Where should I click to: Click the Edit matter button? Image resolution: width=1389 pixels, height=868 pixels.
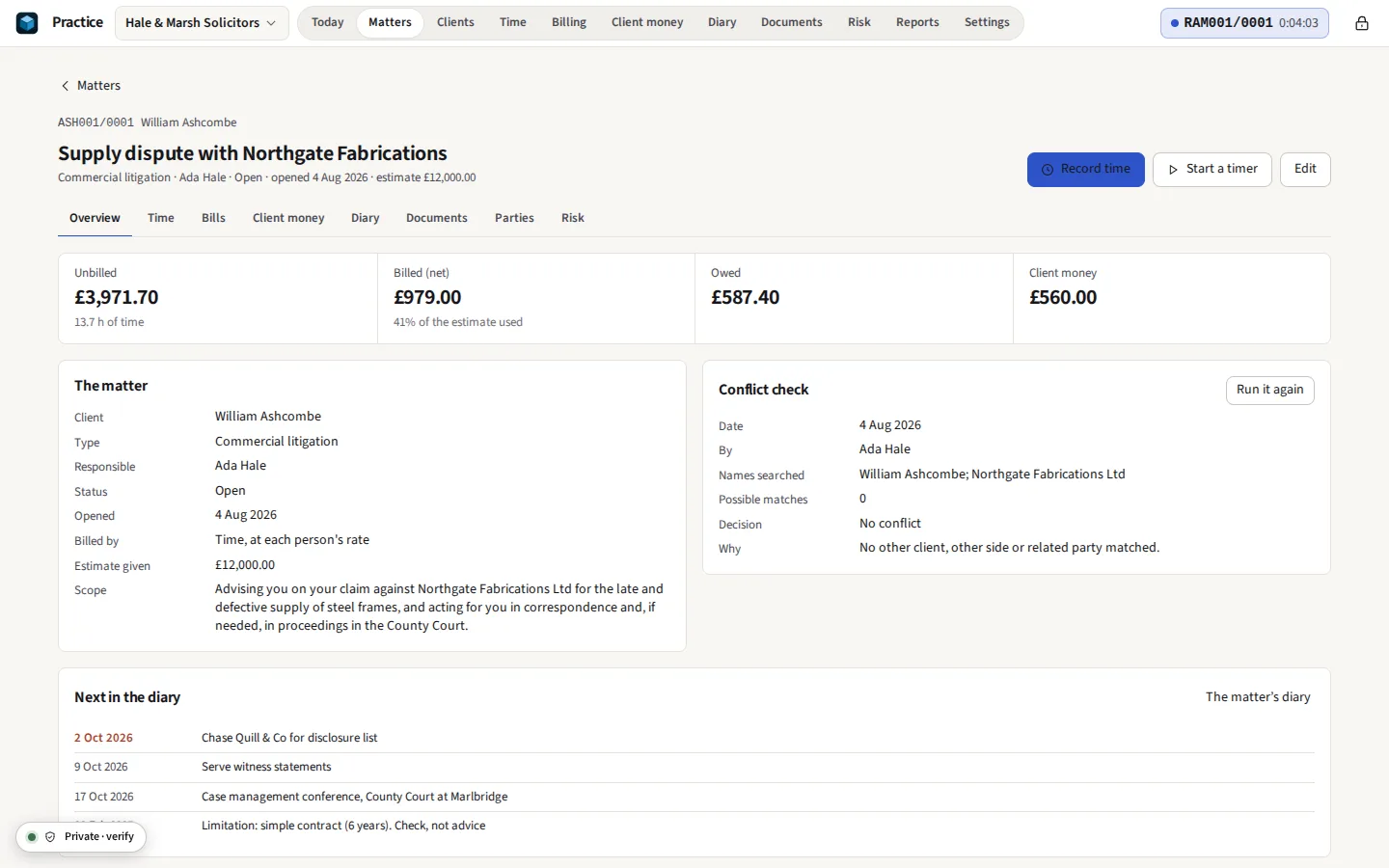[x=1305, y=170]
